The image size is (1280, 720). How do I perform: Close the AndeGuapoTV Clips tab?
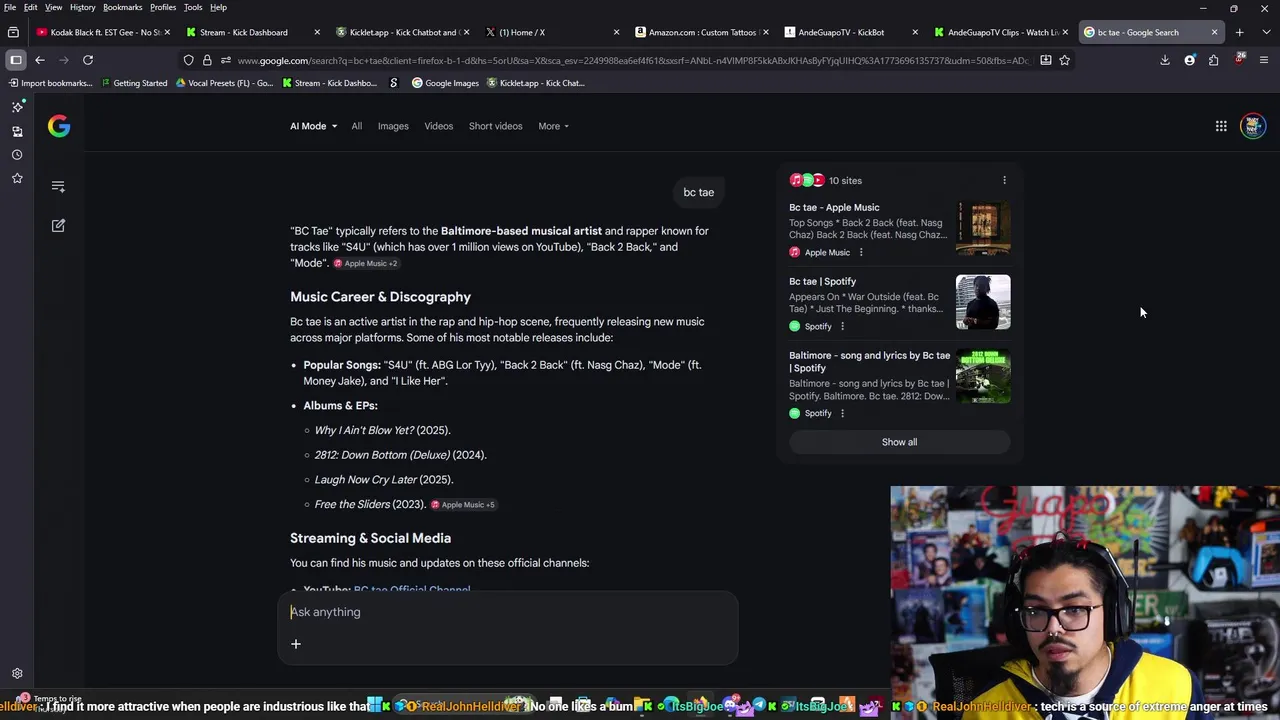click(1065, 32)
